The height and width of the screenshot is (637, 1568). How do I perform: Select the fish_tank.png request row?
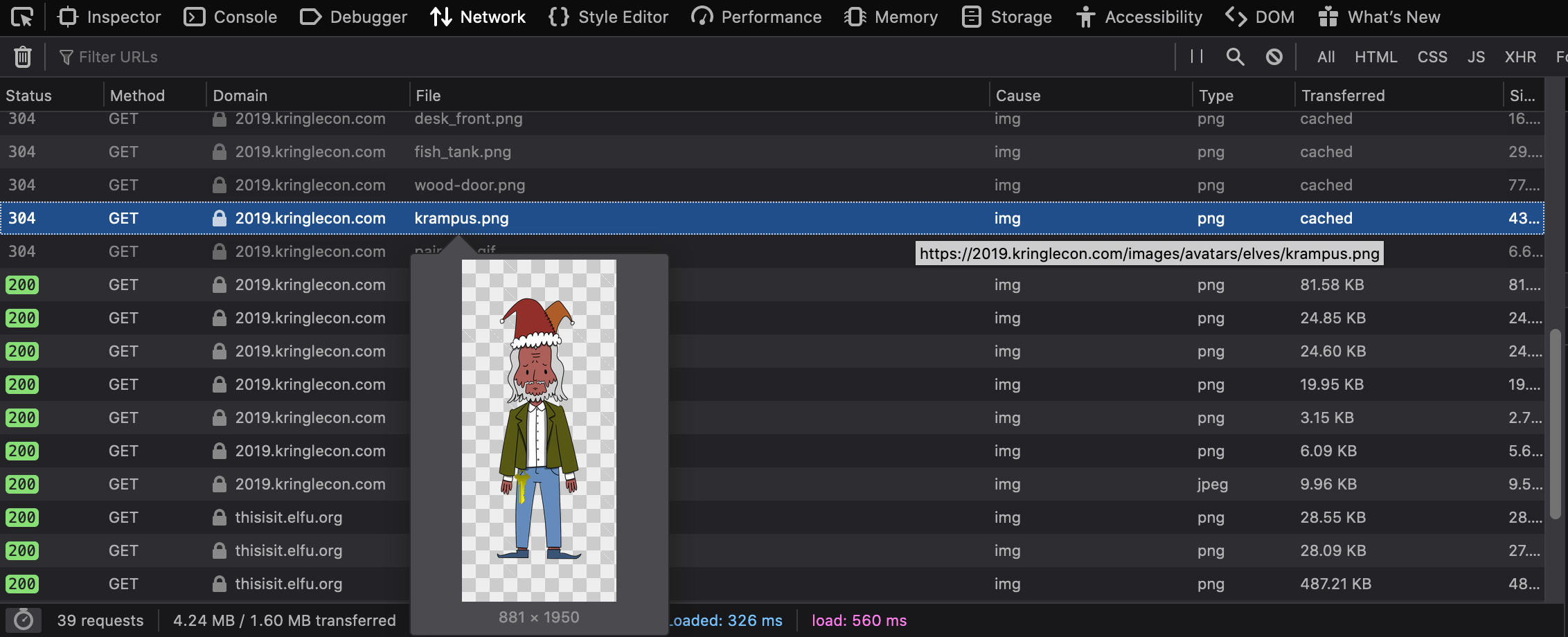(x=772, y=152)
